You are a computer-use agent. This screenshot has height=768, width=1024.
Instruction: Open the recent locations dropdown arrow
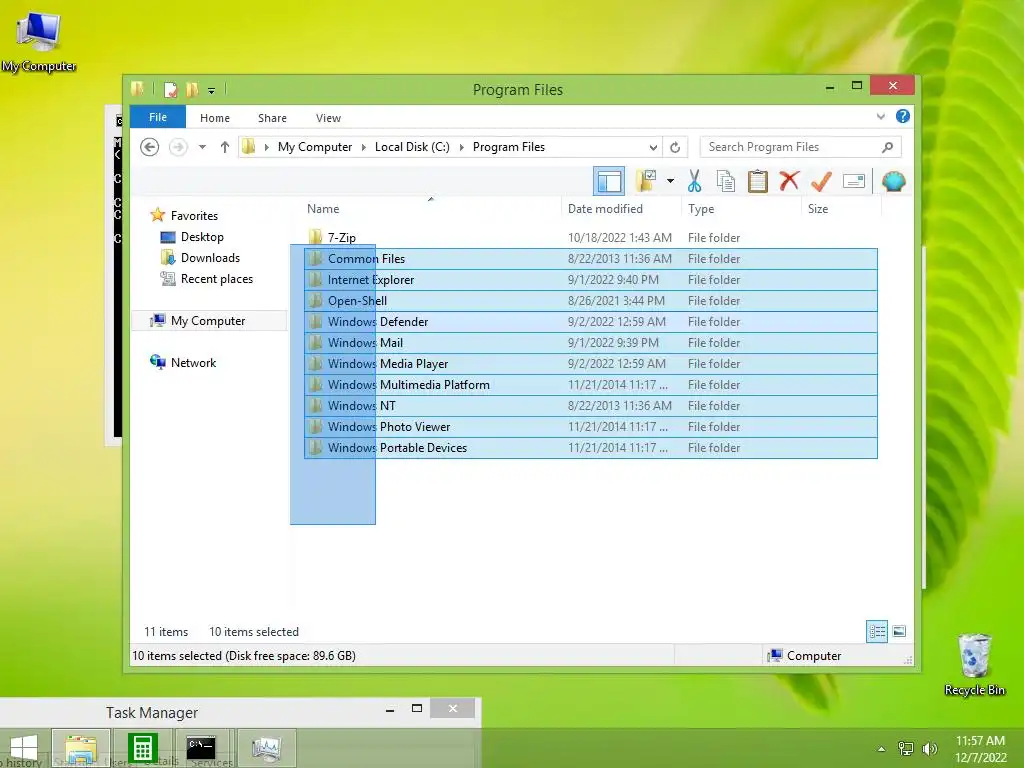(202, 147)
